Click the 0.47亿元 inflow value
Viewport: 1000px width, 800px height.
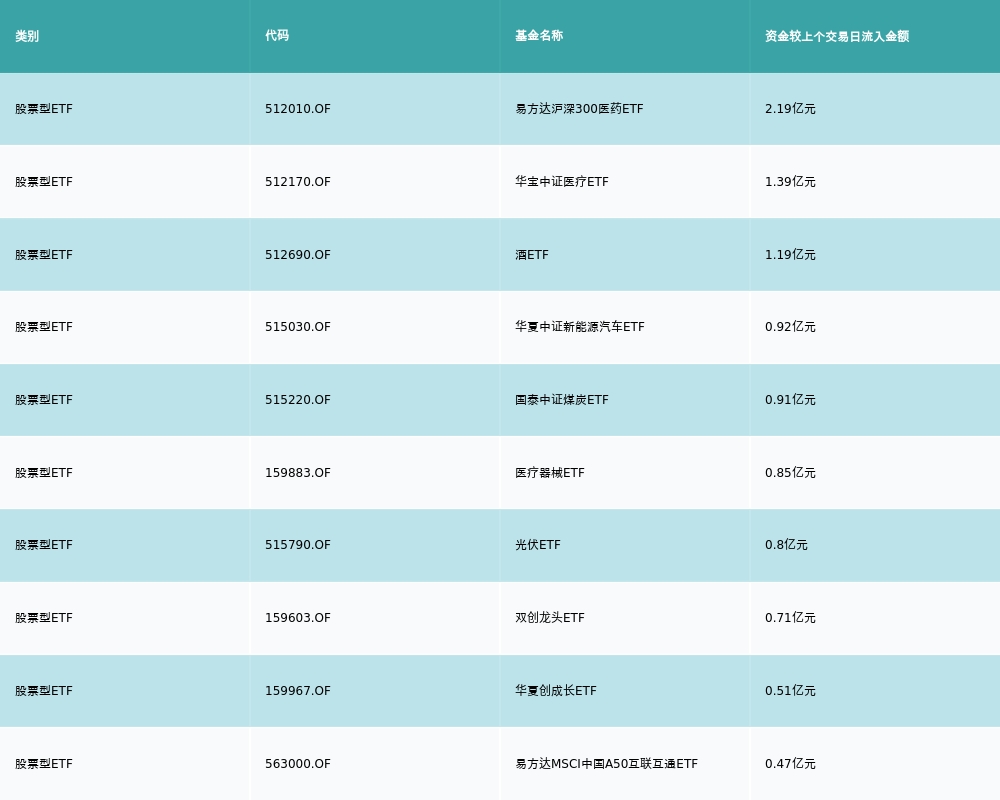click(x=790, y=764)
